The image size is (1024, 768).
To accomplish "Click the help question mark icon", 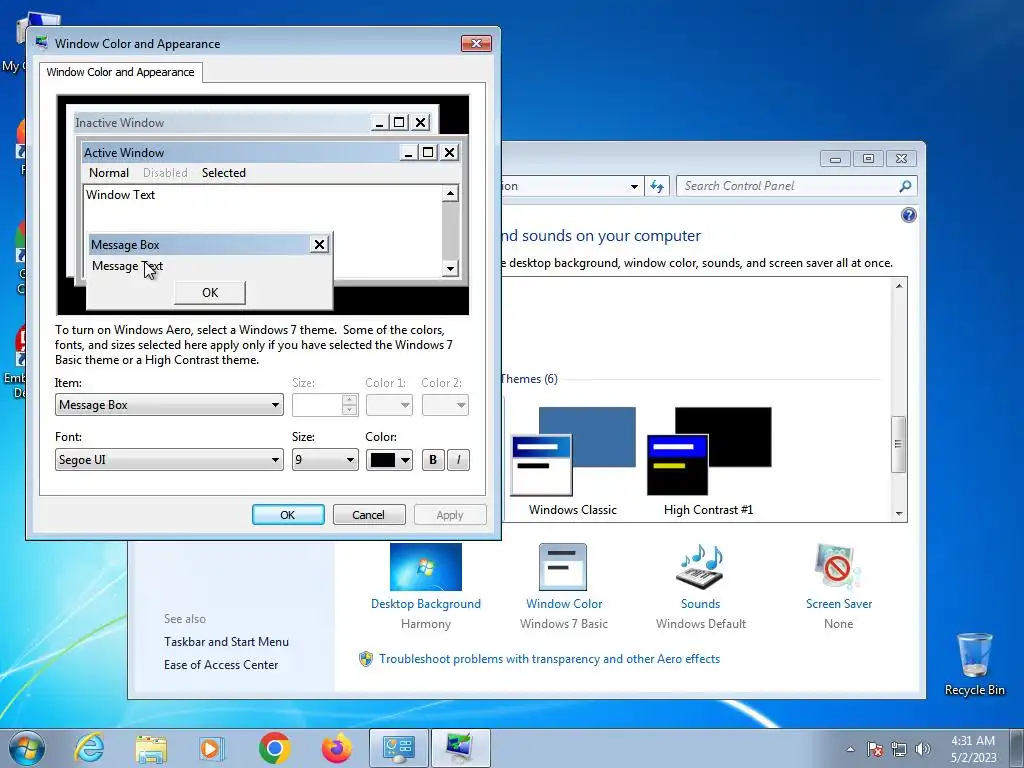I will click(x=908, y=215).
